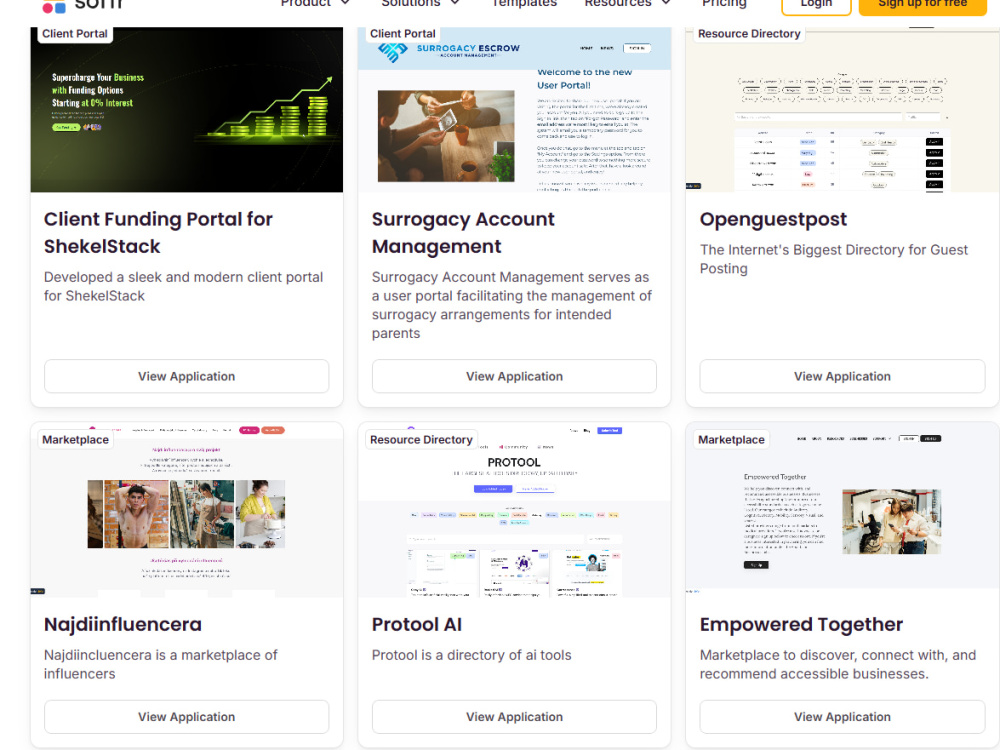Click Client Portal tag on ShekelStack card

click(75, 34)
